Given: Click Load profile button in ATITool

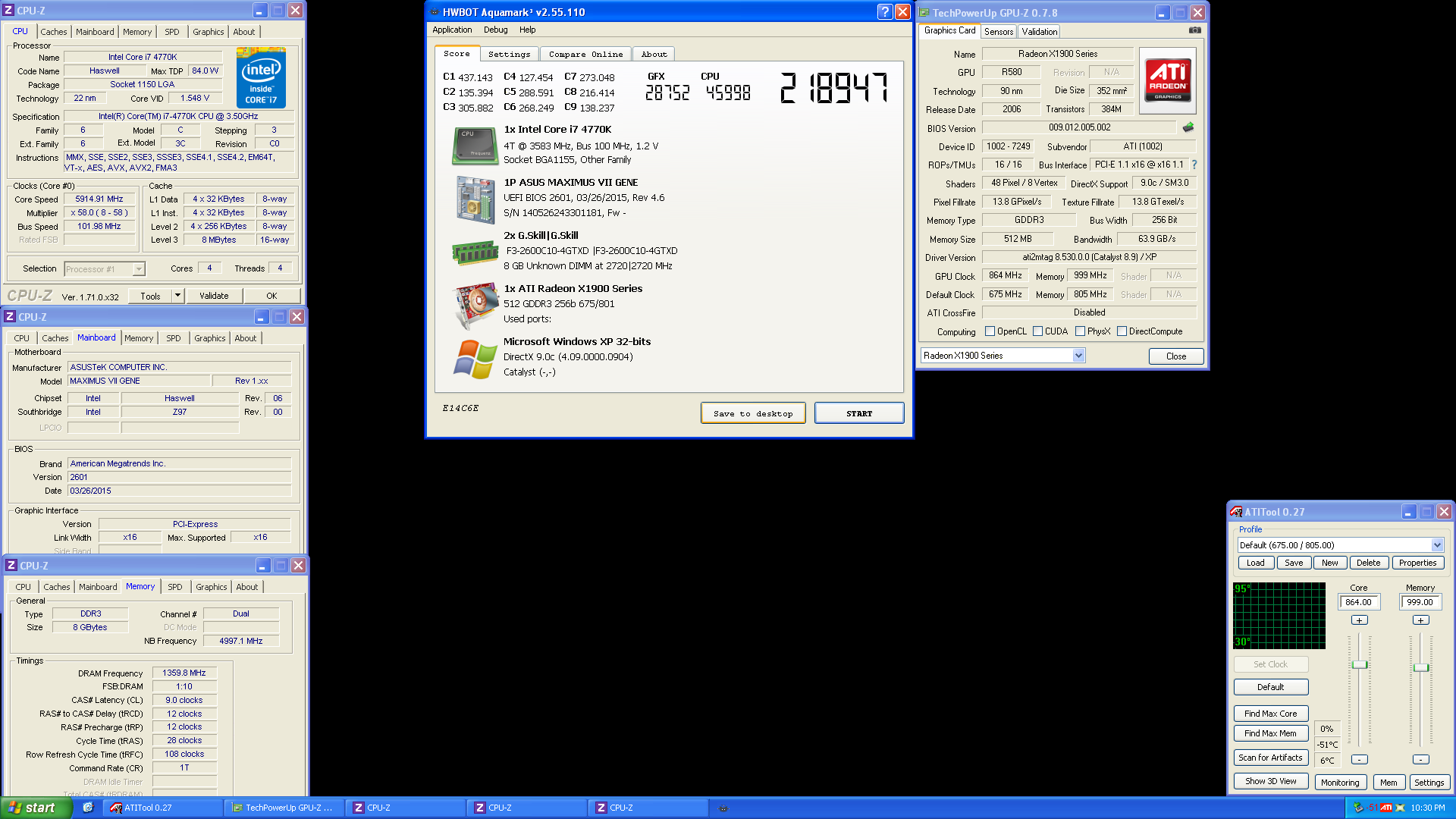Looking at the screenshot, I should pos(1256,563).
